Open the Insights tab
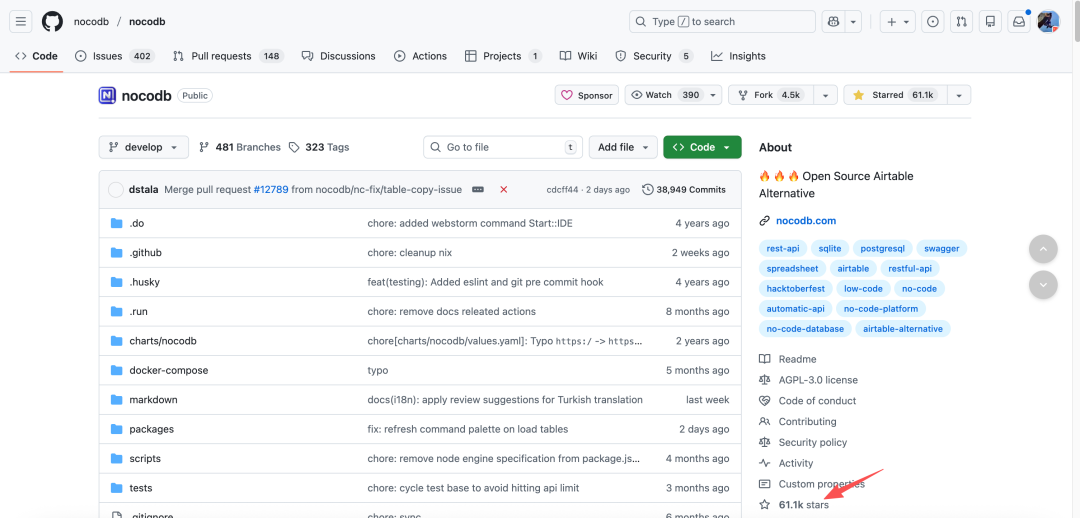Screen dimensions: 1080x518 coord(738,56)
